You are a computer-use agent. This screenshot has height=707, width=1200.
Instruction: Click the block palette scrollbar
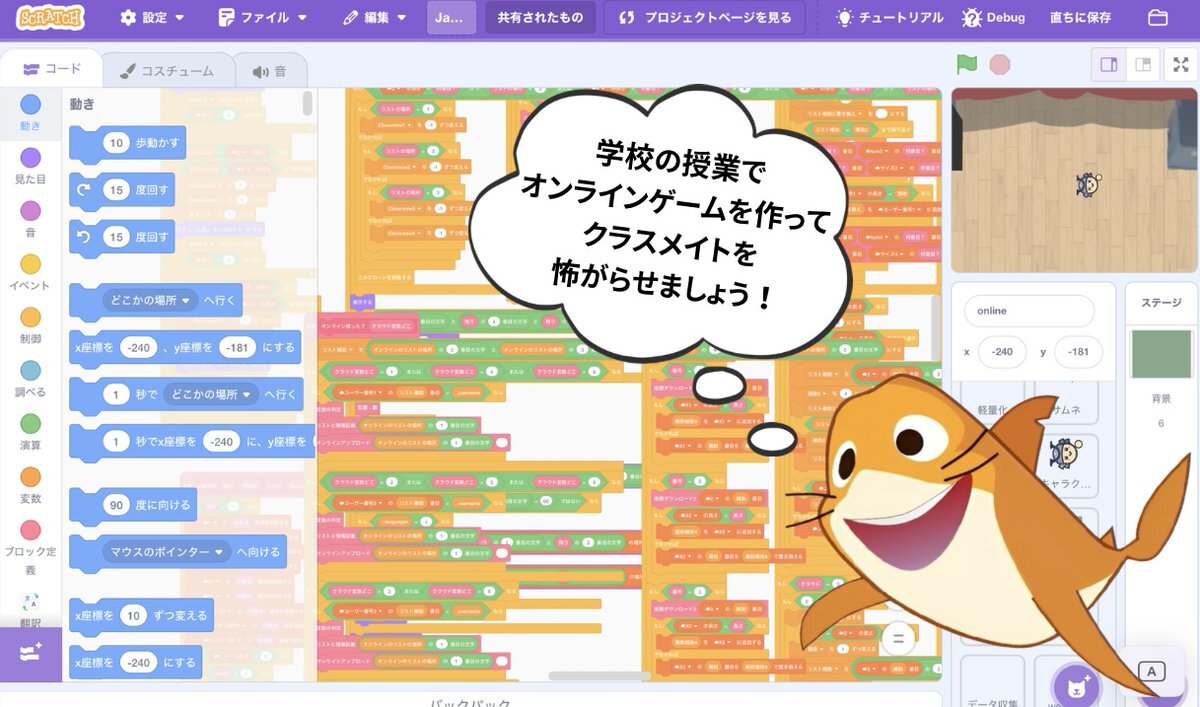click(308, 104)
